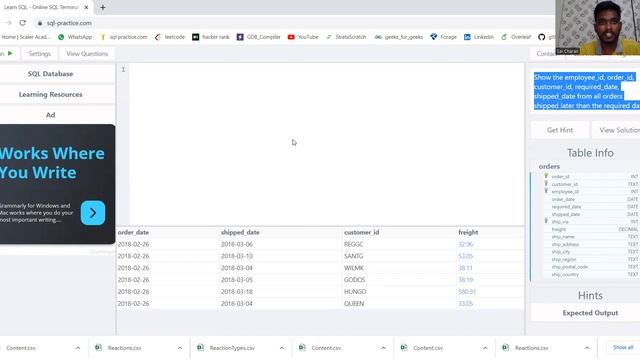Viewport: 640px width, 360px height.
Task: Open the geeks_for_geeks bookmark
Action: (399, 37)
